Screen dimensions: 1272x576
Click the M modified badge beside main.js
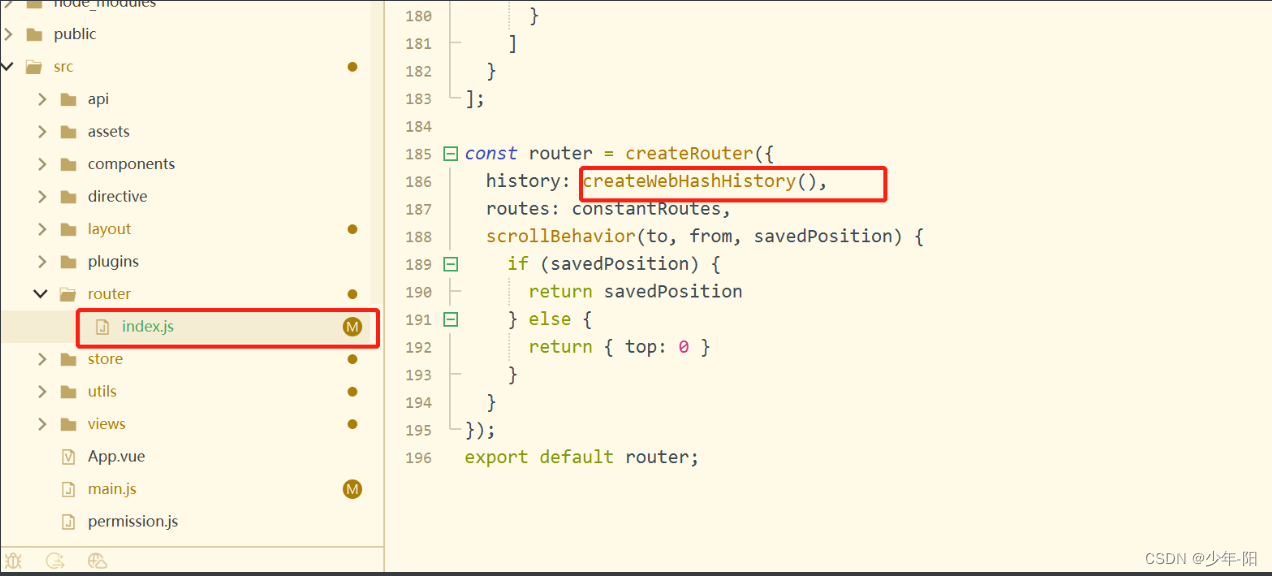coord(351,489)
